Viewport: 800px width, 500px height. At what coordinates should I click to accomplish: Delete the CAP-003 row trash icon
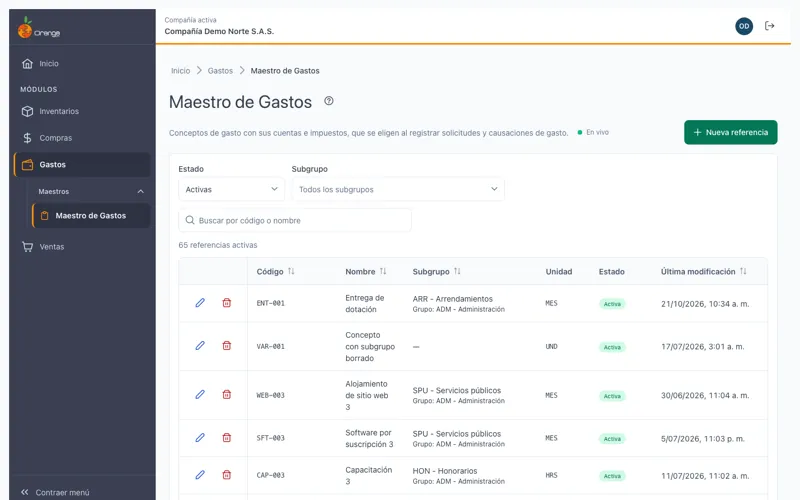click(x=227, y=475)
